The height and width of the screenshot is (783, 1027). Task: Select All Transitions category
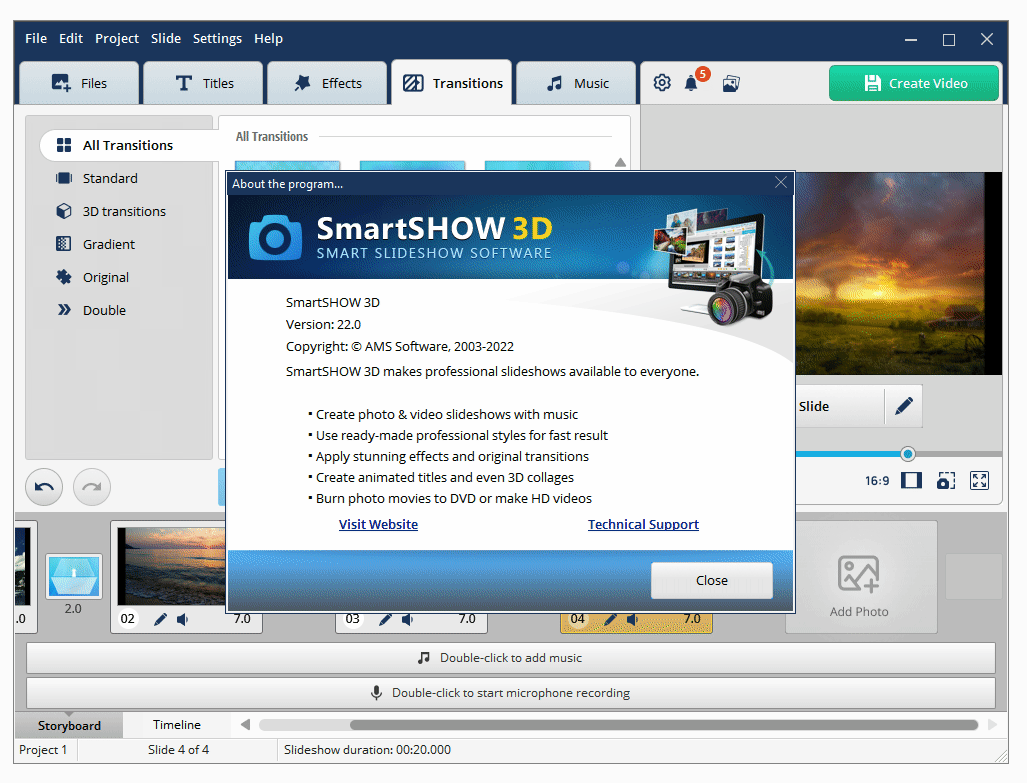(x=128, y=145)
